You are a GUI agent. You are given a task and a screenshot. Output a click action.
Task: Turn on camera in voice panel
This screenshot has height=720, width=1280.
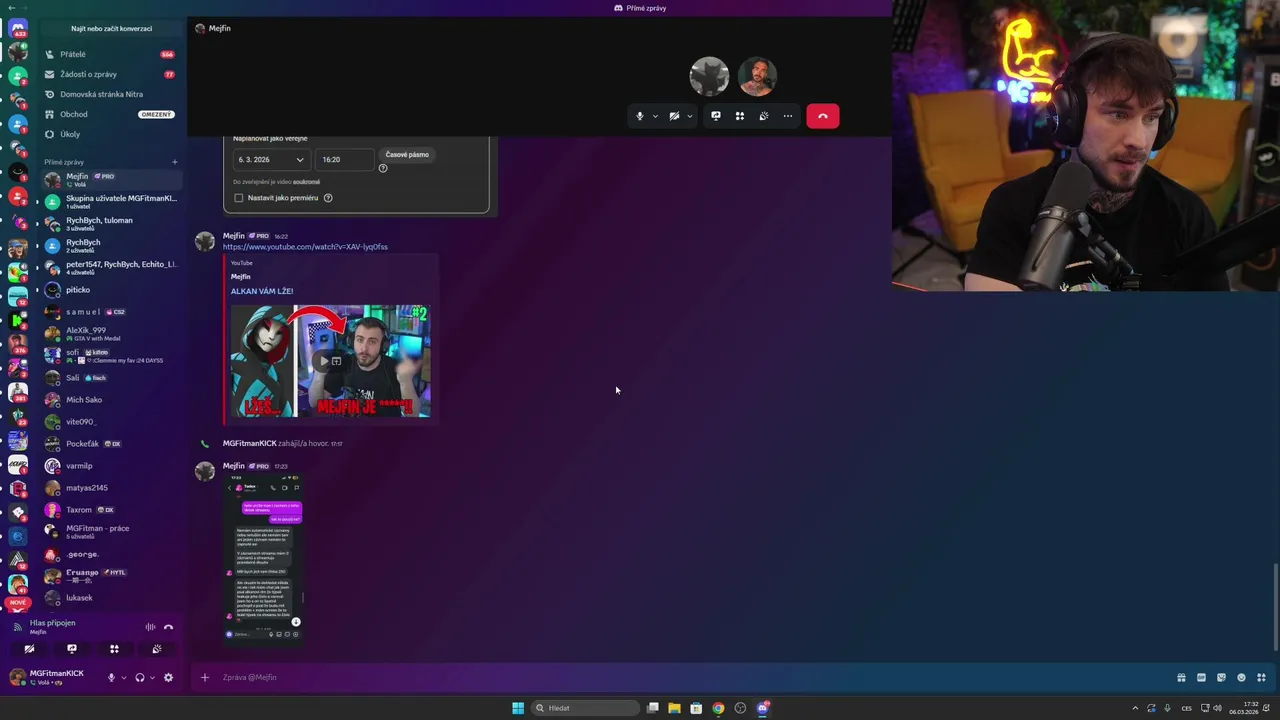[x=29, y=649]
